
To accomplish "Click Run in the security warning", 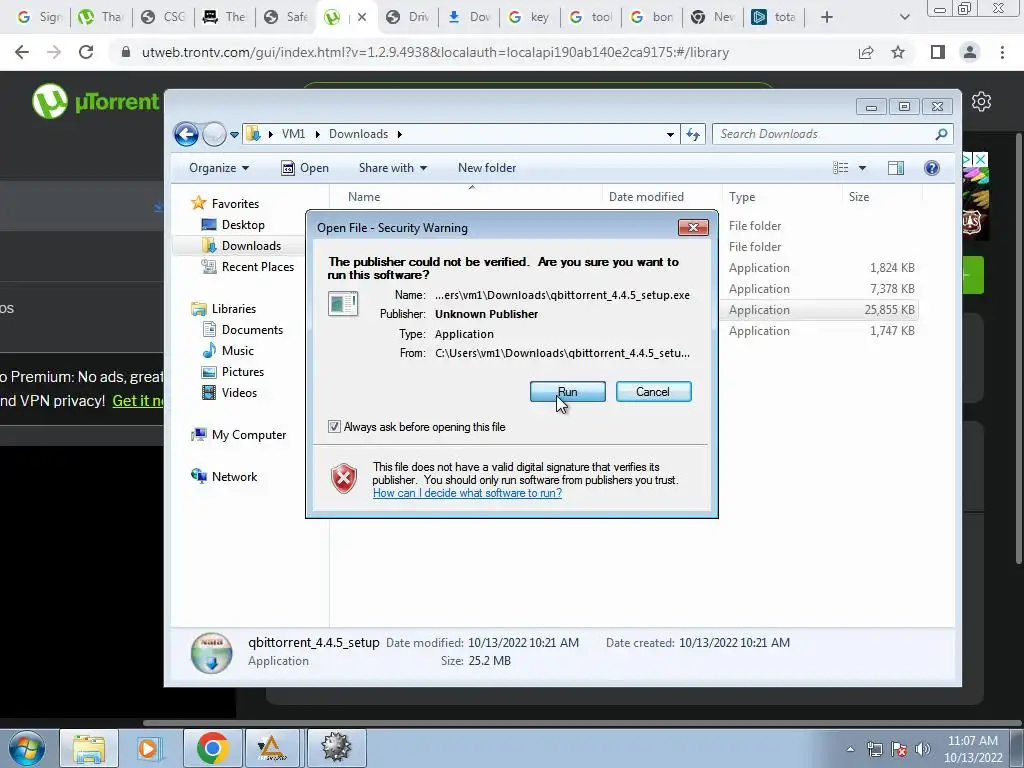I will [567, 392].
